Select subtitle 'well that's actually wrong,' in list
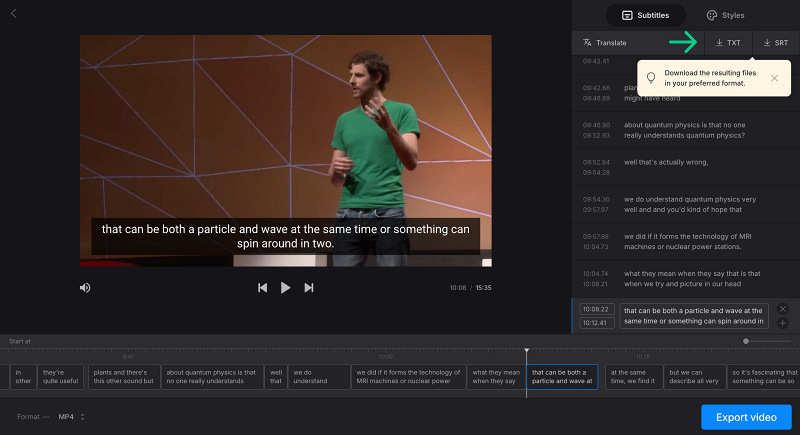The width and height of the screenshot is (800, 435). click(x=686, y=167)
